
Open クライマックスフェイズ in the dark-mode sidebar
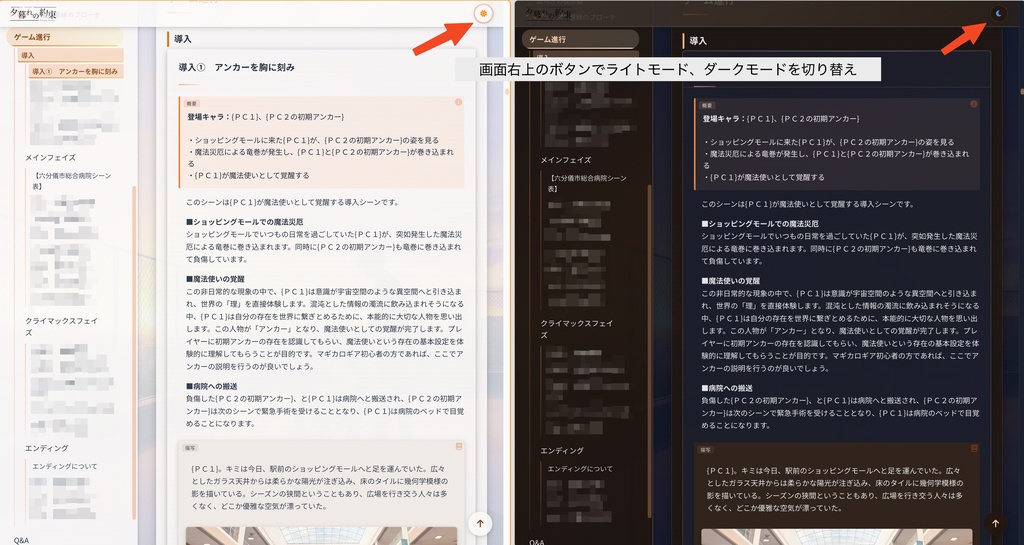pos(577,329)
